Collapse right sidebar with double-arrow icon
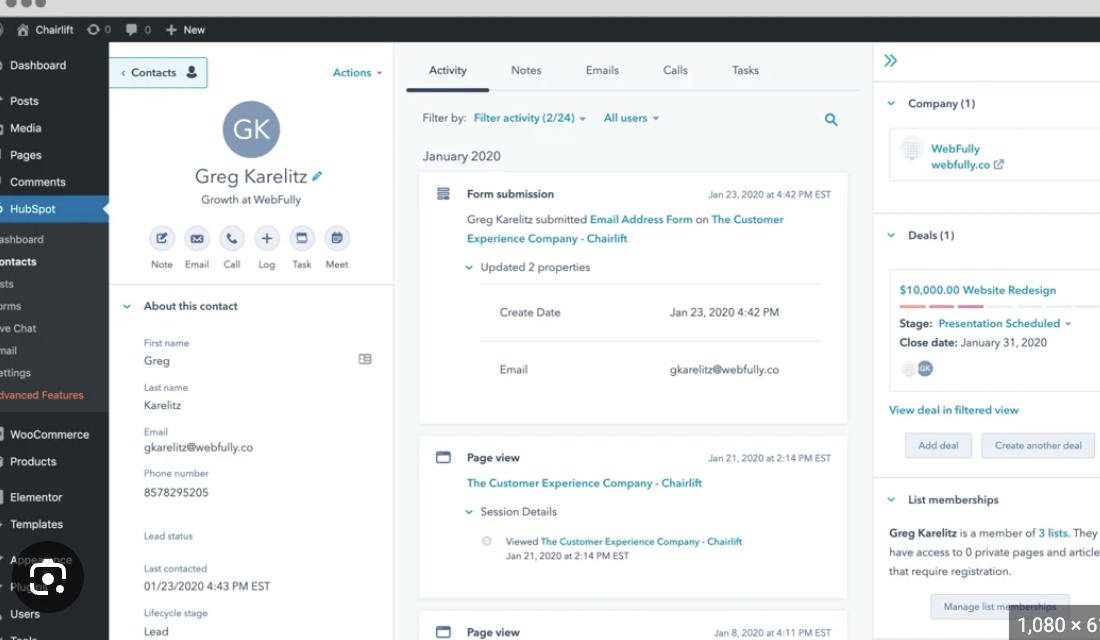The height and width of the screenshot is (640, 1100). pos(890,61)
